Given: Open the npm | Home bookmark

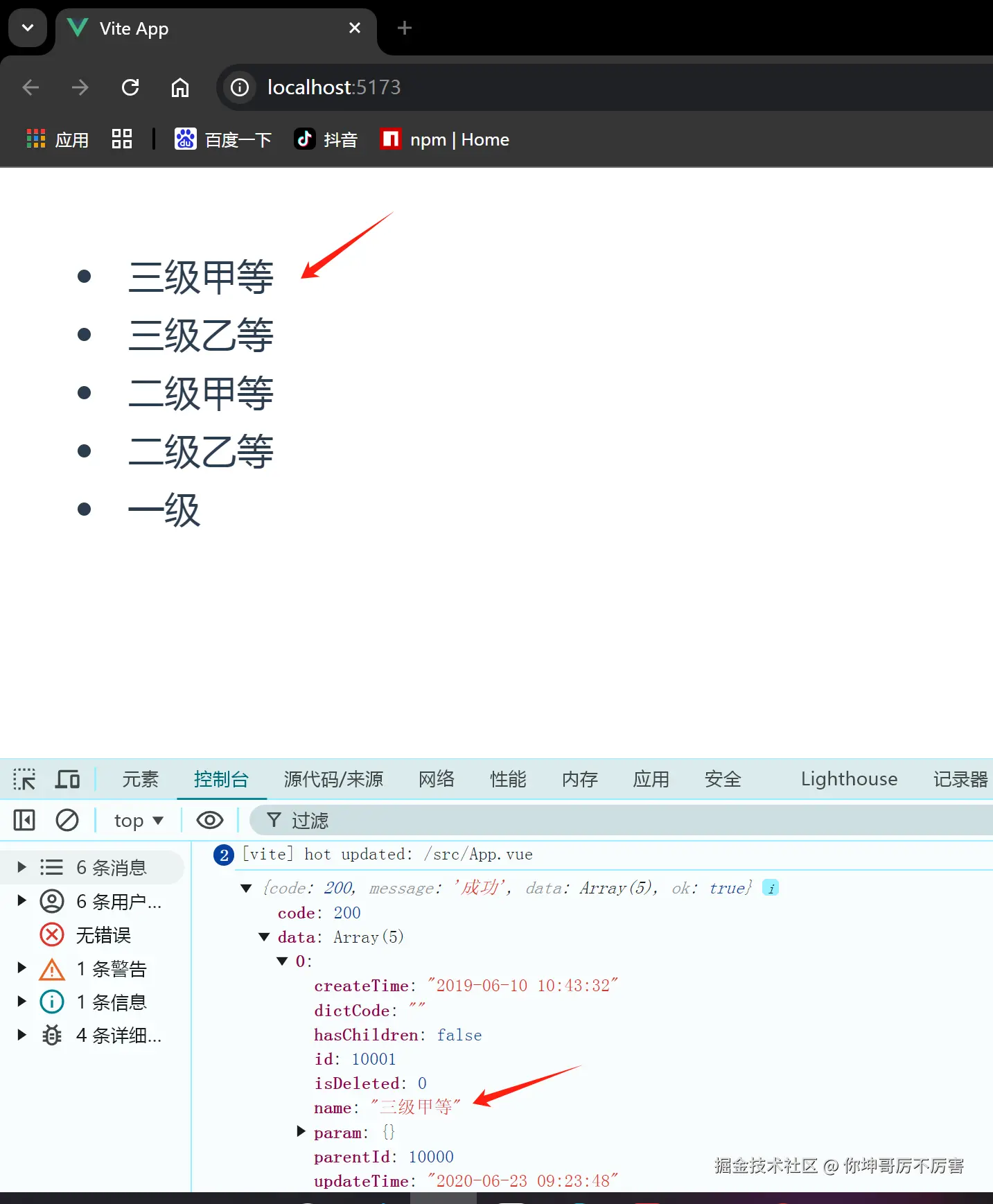Looking at the screenshot, I should pos(445,139).
